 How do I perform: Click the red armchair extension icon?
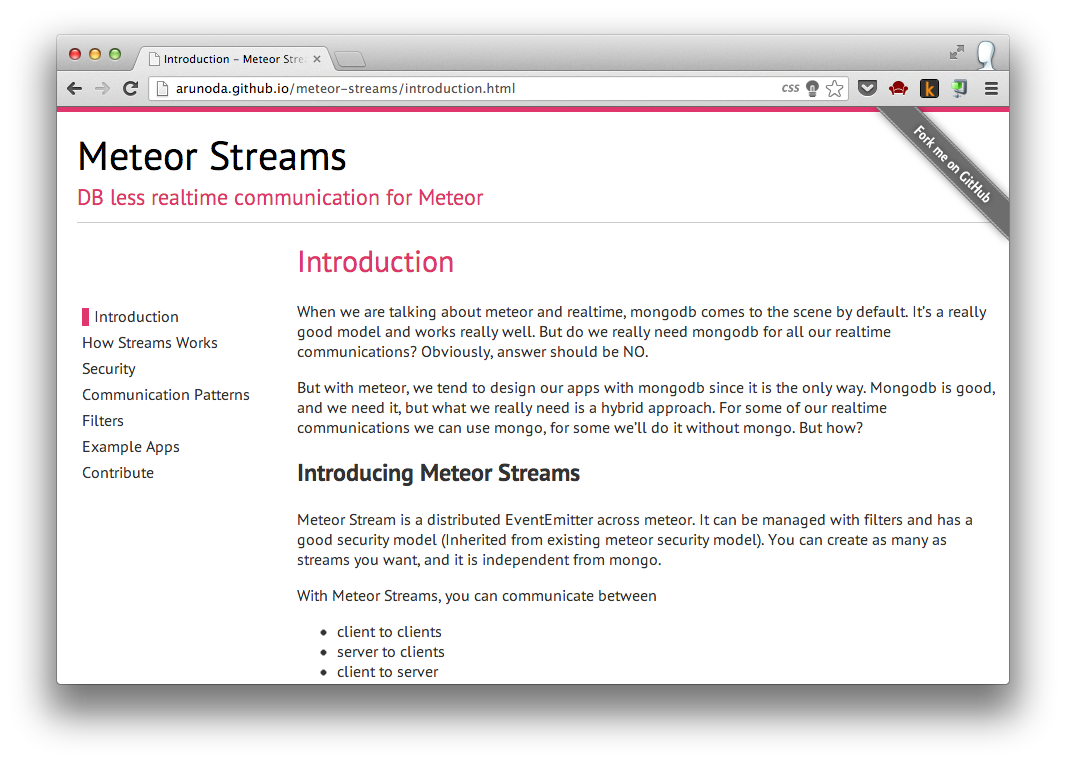point(898,88)
